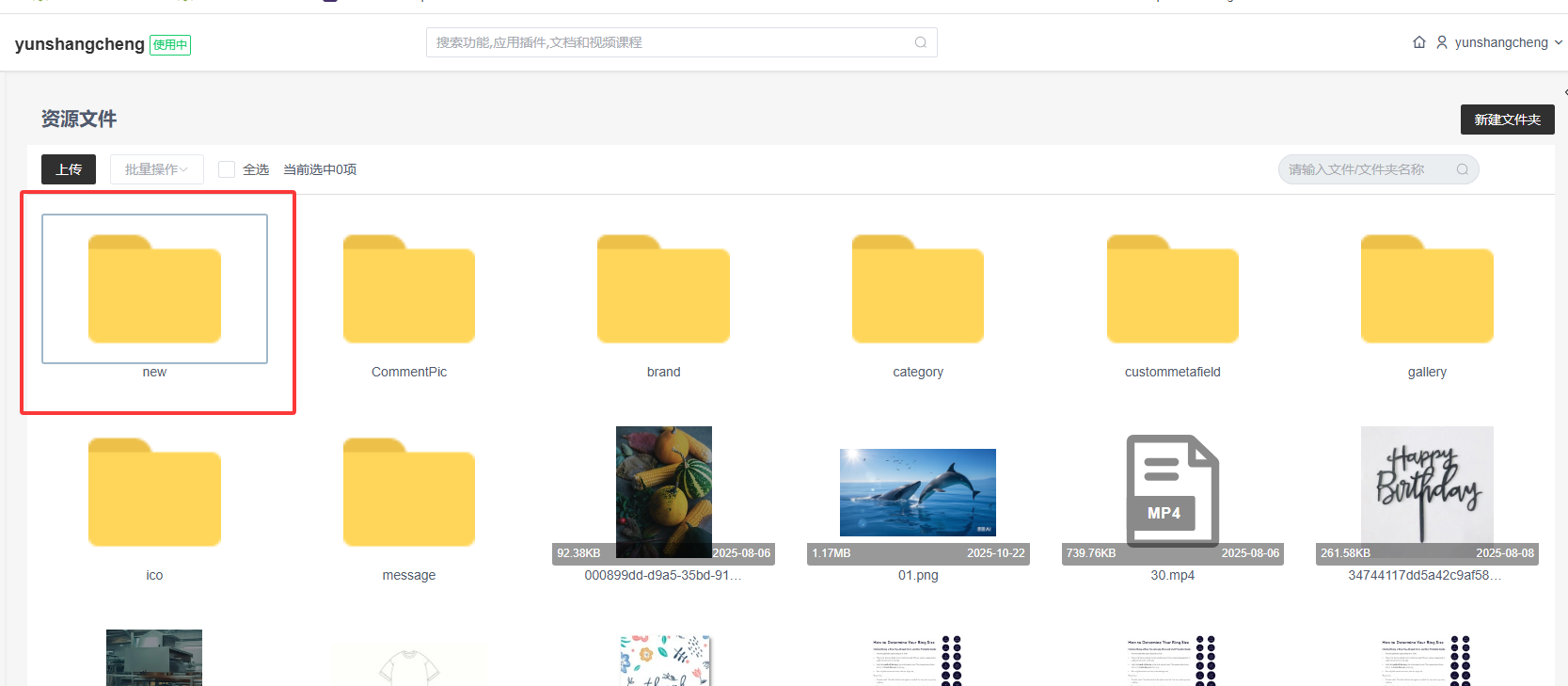Open the category folder

pyautogui.click(x=917, y=290)
